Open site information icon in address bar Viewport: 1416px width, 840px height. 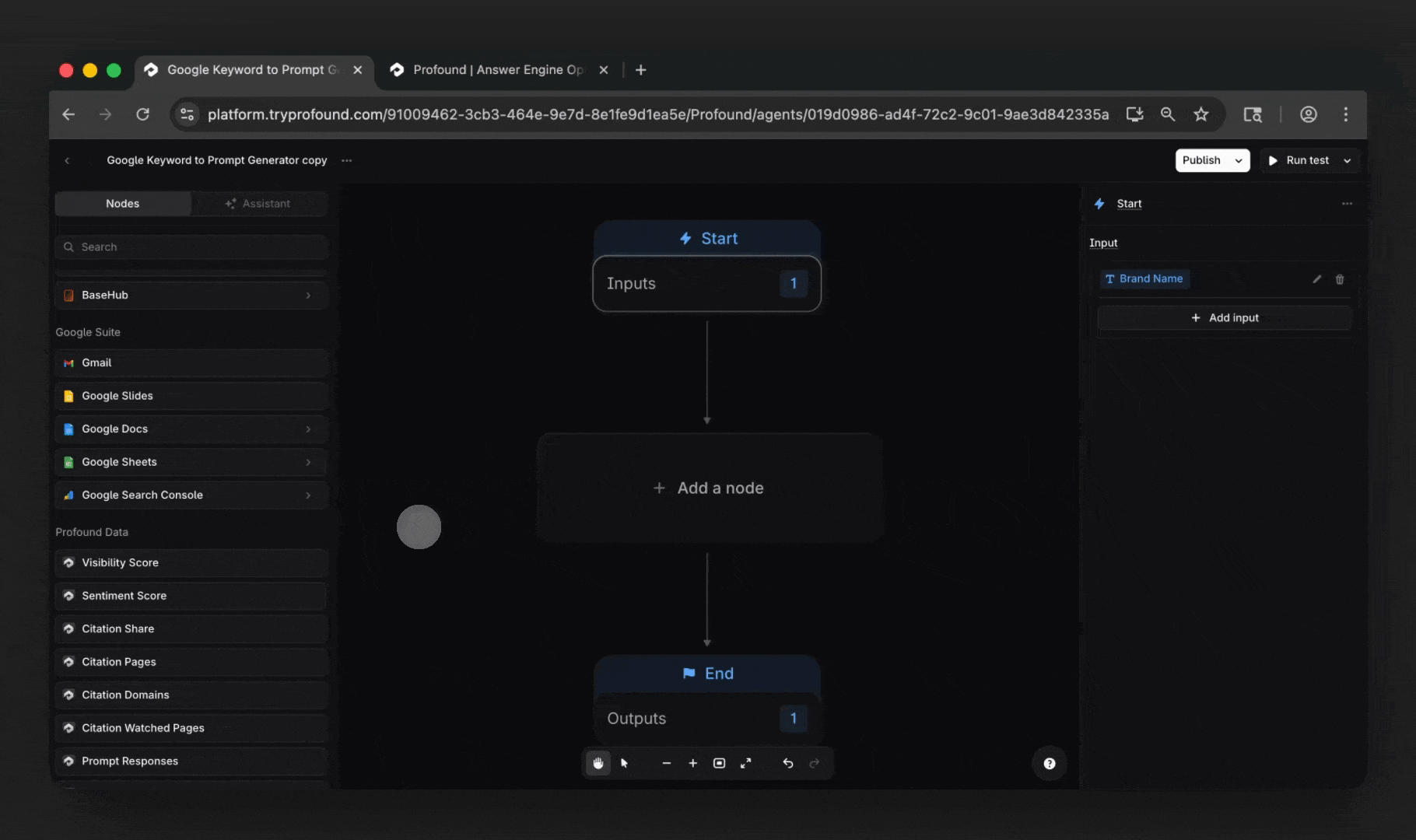(187, 114)
